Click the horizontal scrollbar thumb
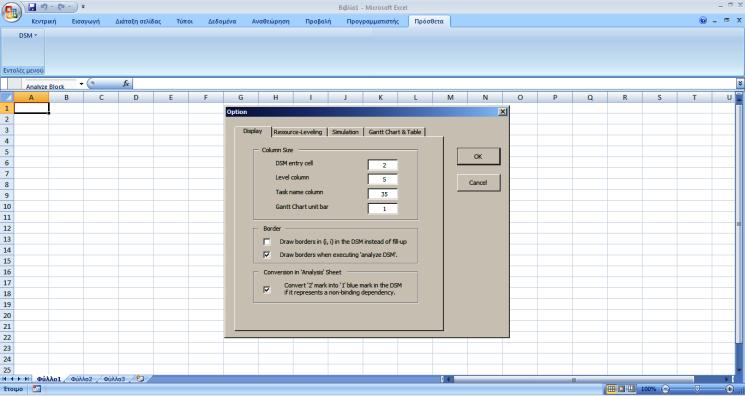Image resolution: width=745 pixels, height=396 pixels. [574, 379]
